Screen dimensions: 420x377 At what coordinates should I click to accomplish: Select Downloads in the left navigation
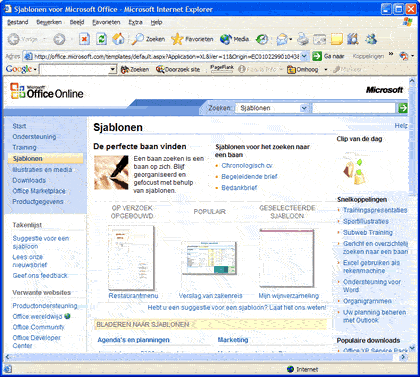(x=29, y=180)
